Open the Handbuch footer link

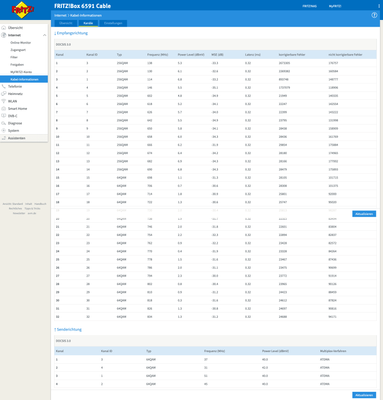coord(40,204)
